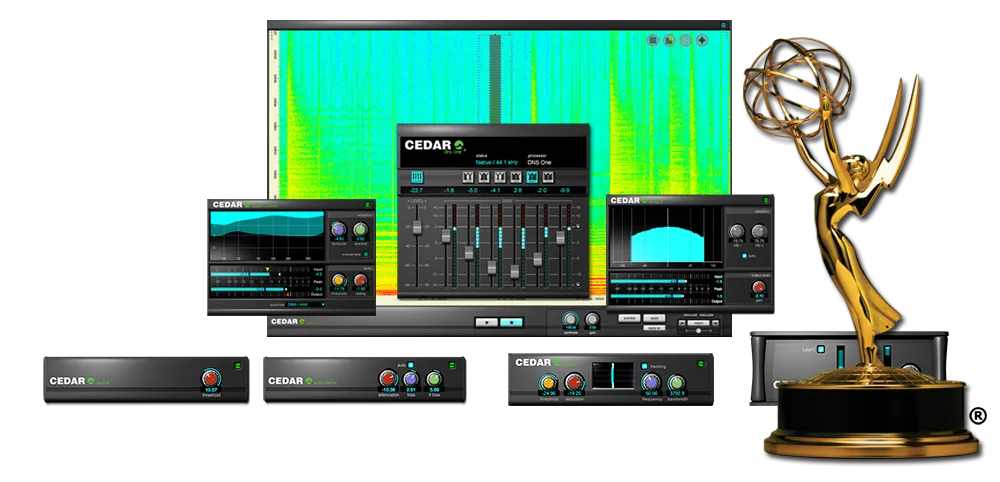Toggle tracking on the frequency/bandwidth strip
Image resolution: width=1000 pixels, height=482 pixels.
click(x=644, y=366)
